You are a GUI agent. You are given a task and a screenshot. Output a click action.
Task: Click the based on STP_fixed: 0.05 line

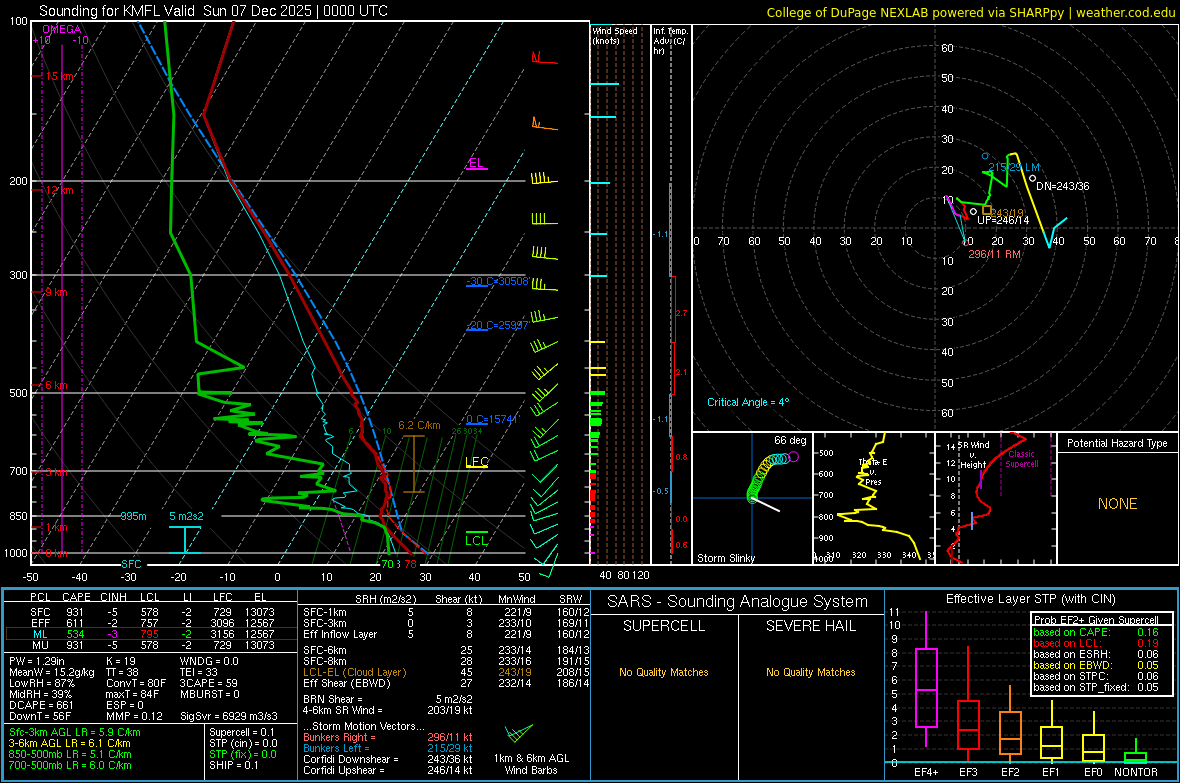[1096, 687]
